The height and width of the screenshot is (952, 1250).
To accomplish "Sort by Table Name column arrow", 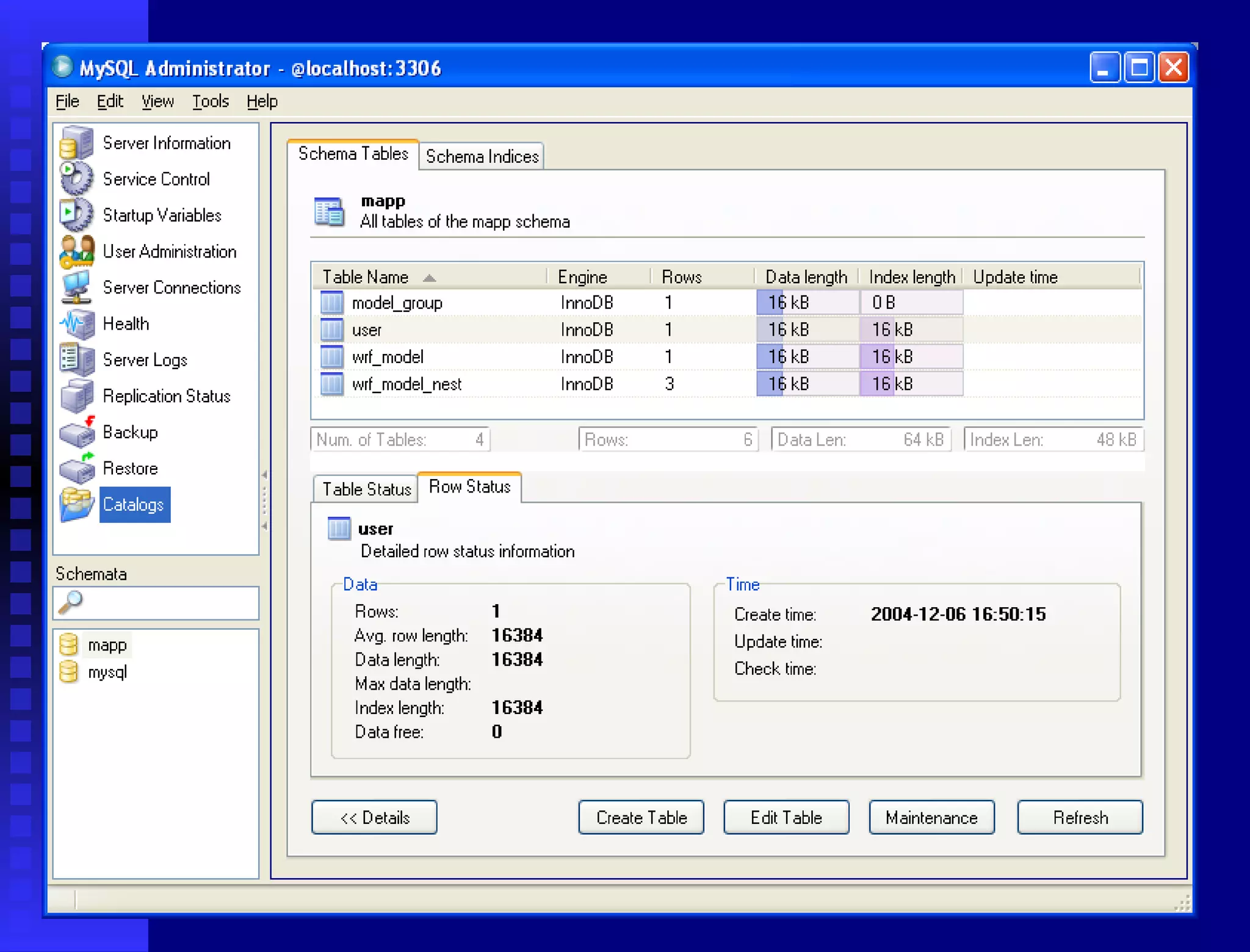I will [x=429, y=278].
